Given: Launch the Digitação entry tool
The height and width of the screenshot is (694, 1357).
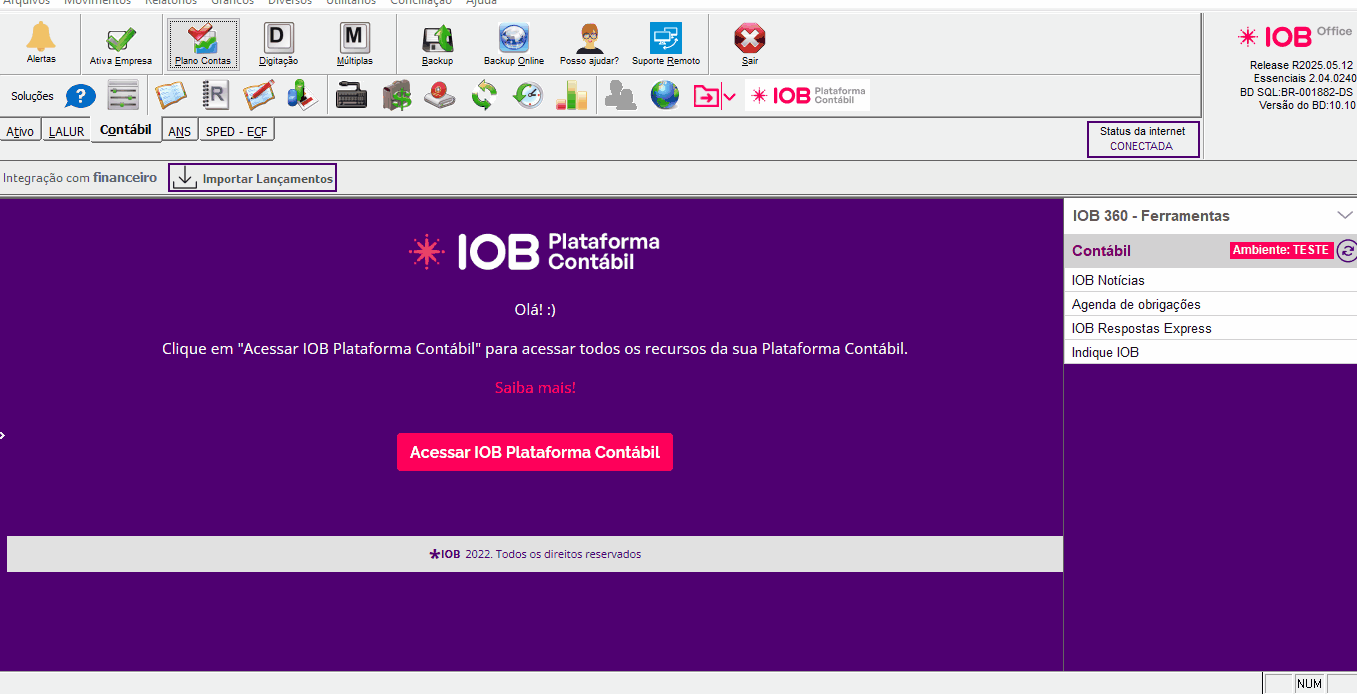Looking at the screenshot, I should [278, 43].
